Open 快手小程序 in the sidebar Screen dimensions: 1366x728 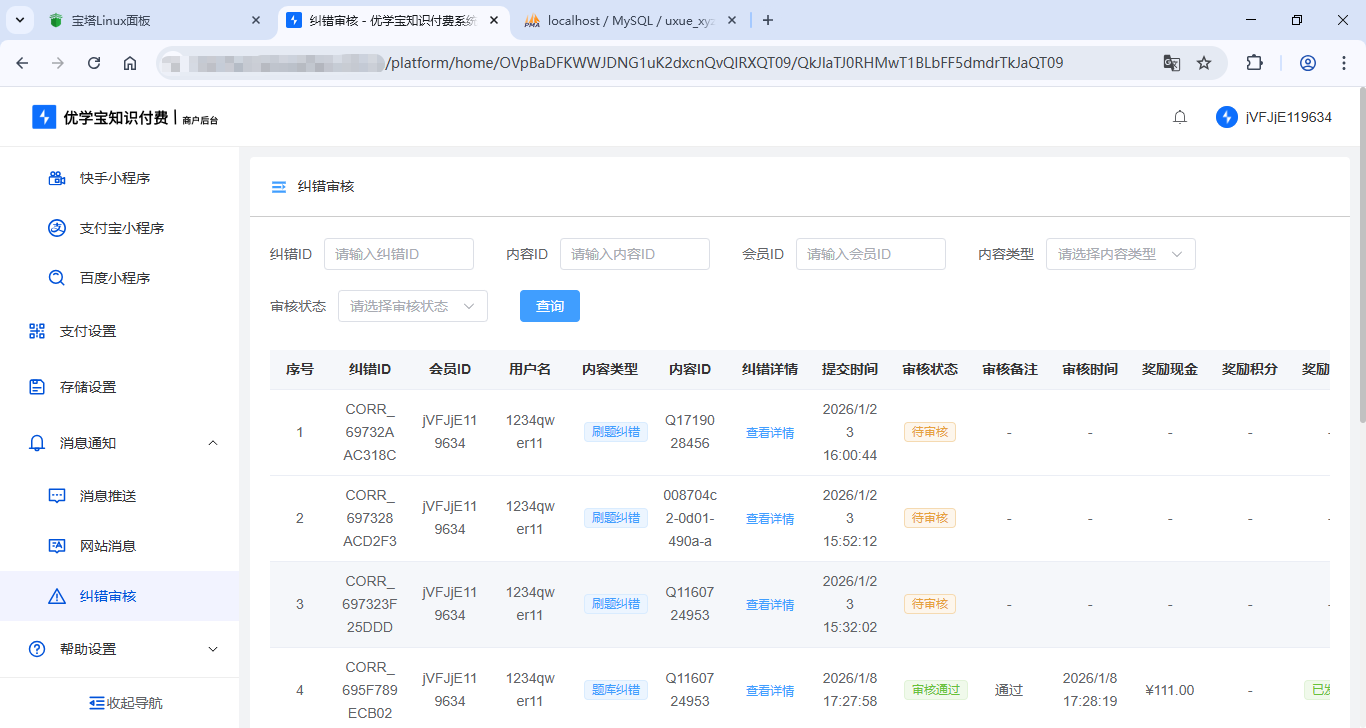[114, 178]
